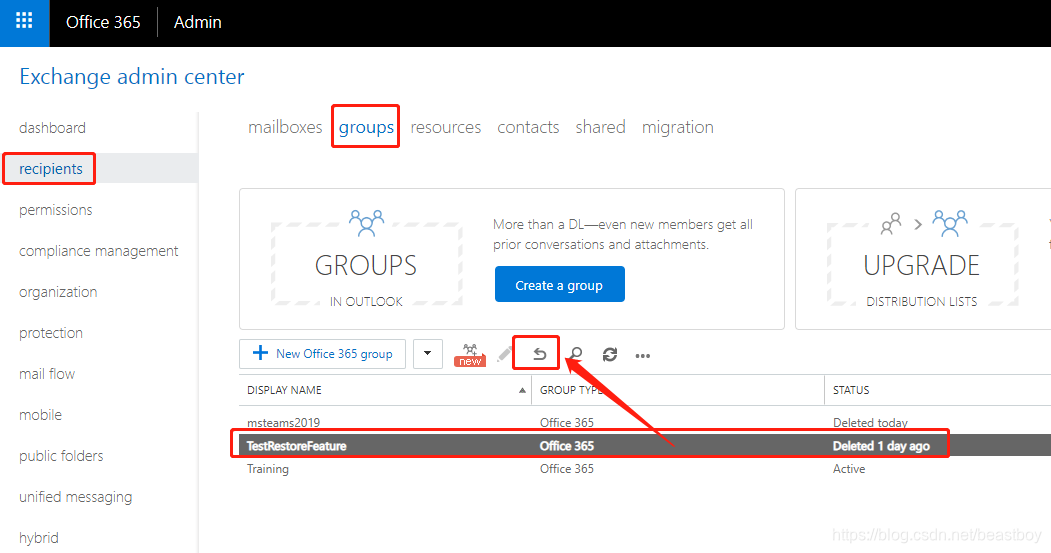Open public folders in left navigation
This screenshot has height=553, width=1051.
click(61, 456)
